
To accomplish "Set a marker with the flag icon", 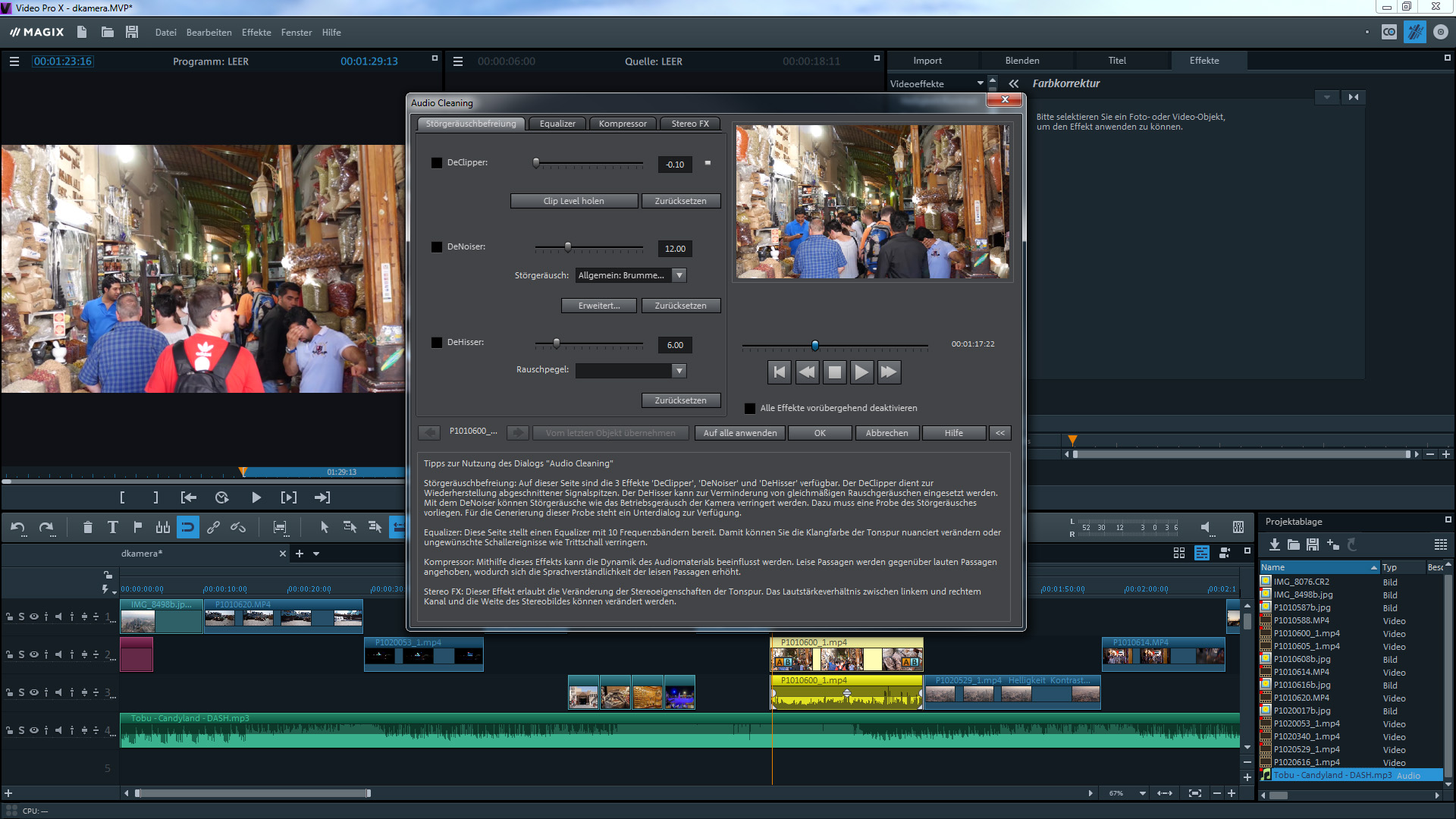I will click(137, 527).
